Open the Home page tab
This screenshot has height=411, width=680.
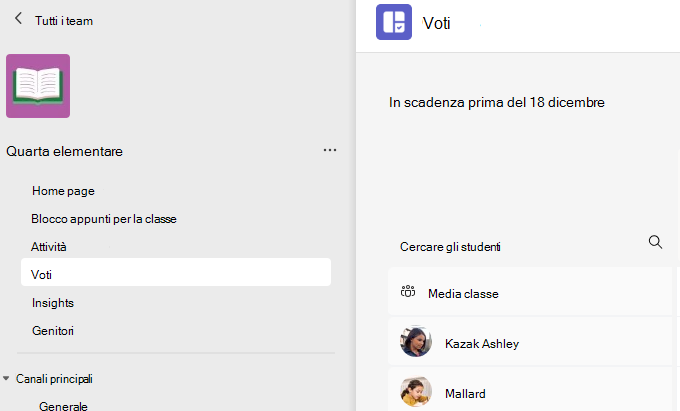[63, 191]
